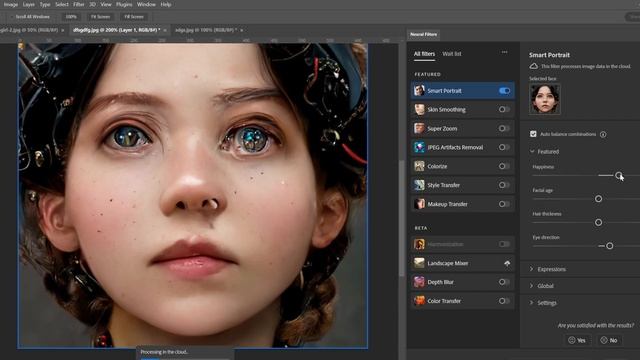Image resolution: width=640 pixels, height=360 pixels.
Task: Click the Facial age slider handle
Action: [x=598, y=199]
